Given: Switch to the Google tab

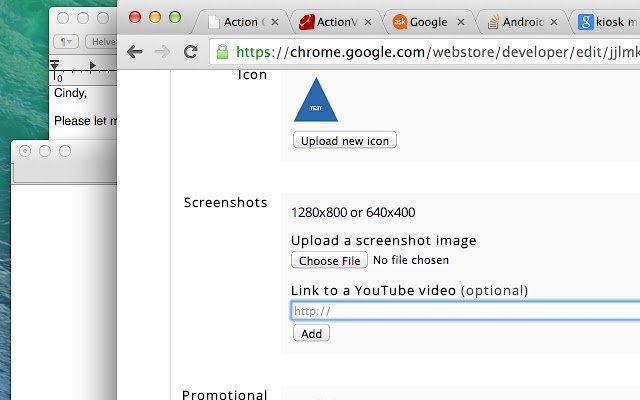Looking at the screenshot, I should point(429,22).
